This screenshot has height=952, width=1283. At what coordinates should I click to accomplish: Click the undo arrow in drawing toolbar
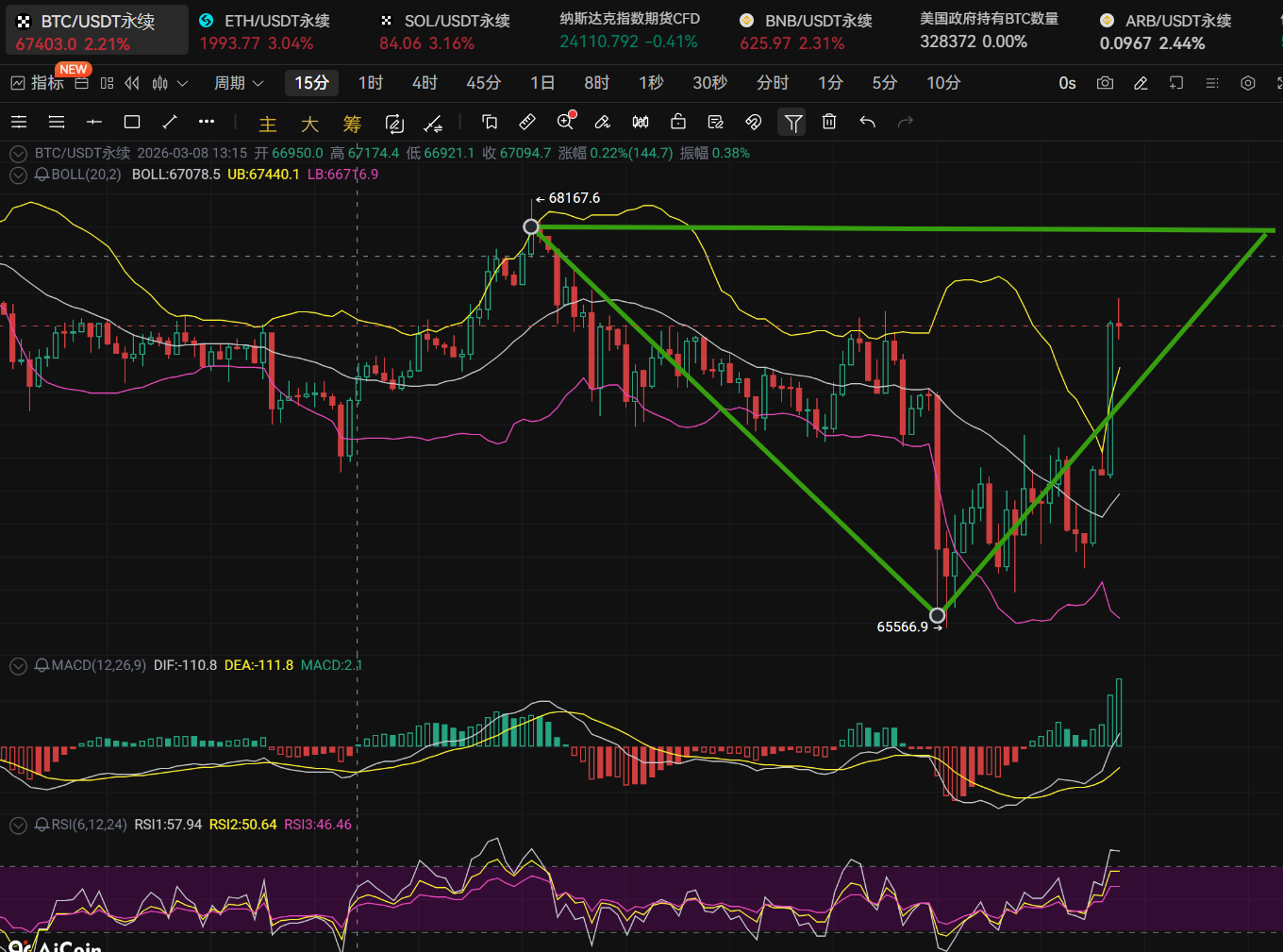click(868, 122)
